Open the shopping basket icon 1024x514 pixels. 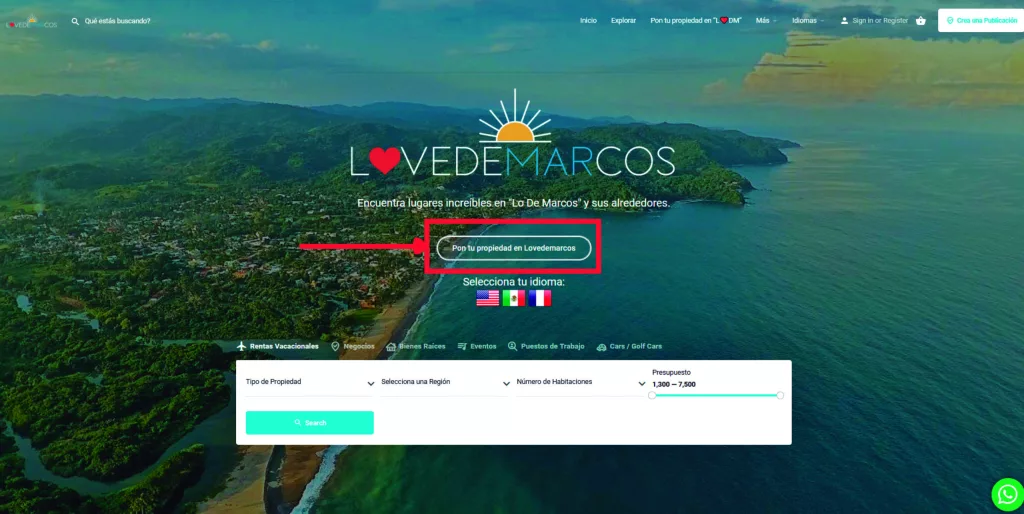921,21
